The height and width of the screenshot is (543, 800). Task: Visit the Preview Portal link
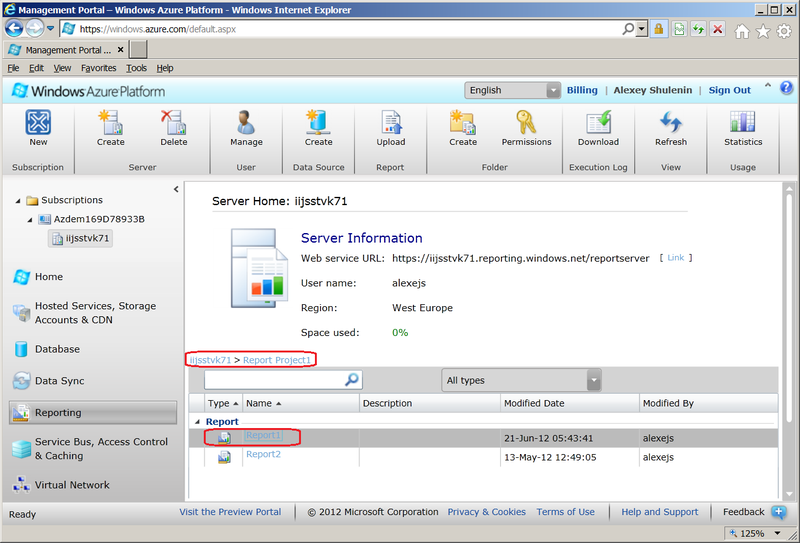click(230, 512)
